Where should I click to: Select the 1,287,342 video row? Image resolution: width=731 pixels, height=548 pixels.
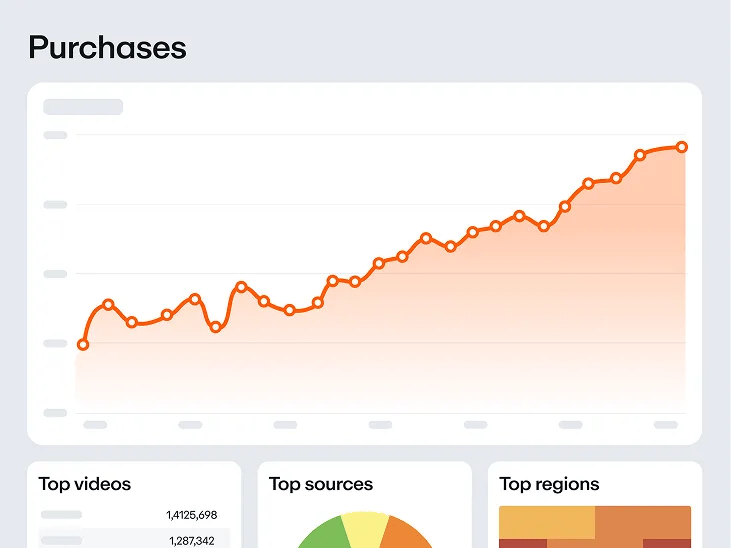click(135, 540)
